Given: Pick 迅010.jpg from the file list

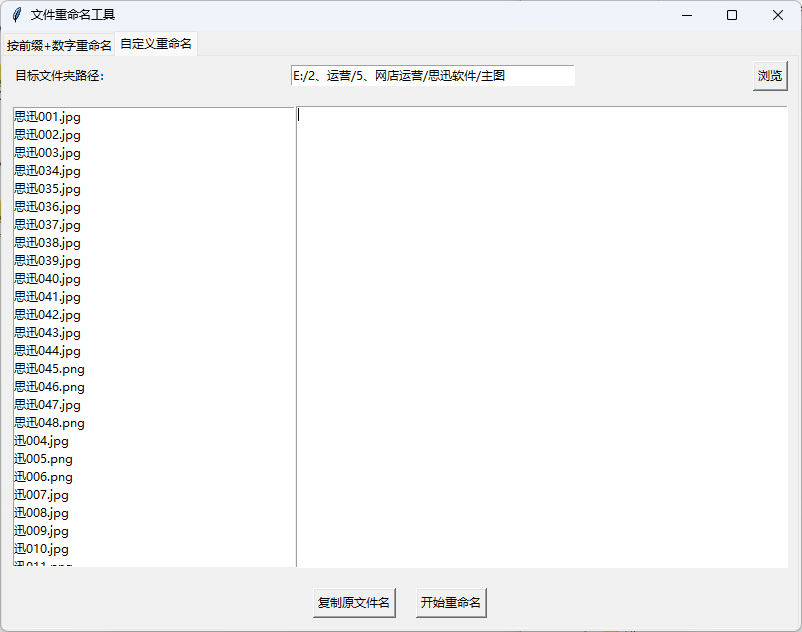Looking at the screenshot, I should [x=42, y=549].
